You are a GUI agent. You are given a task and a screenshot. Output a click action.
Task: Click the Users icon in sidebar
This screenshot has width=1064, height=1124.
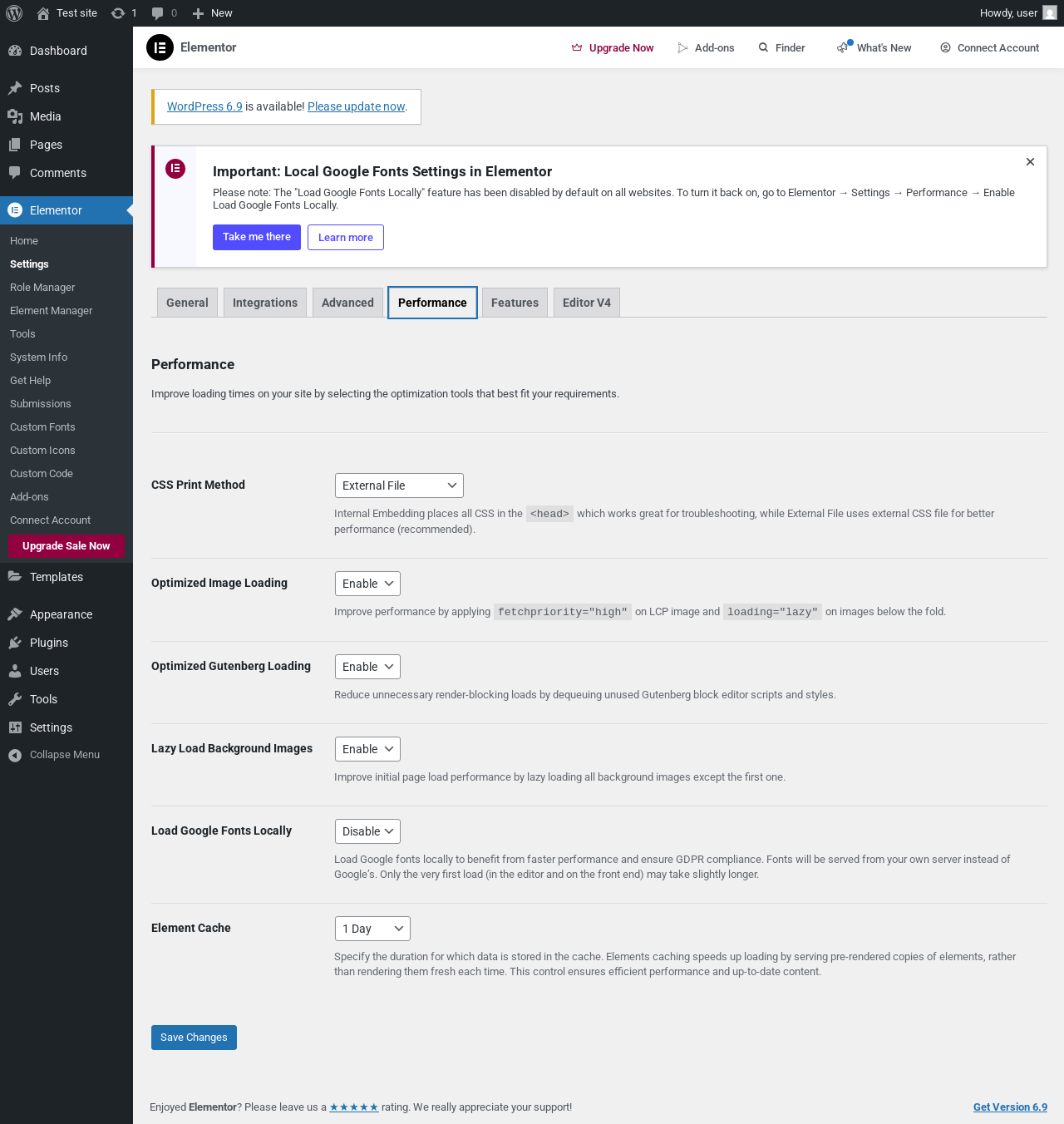coord(15,671)
